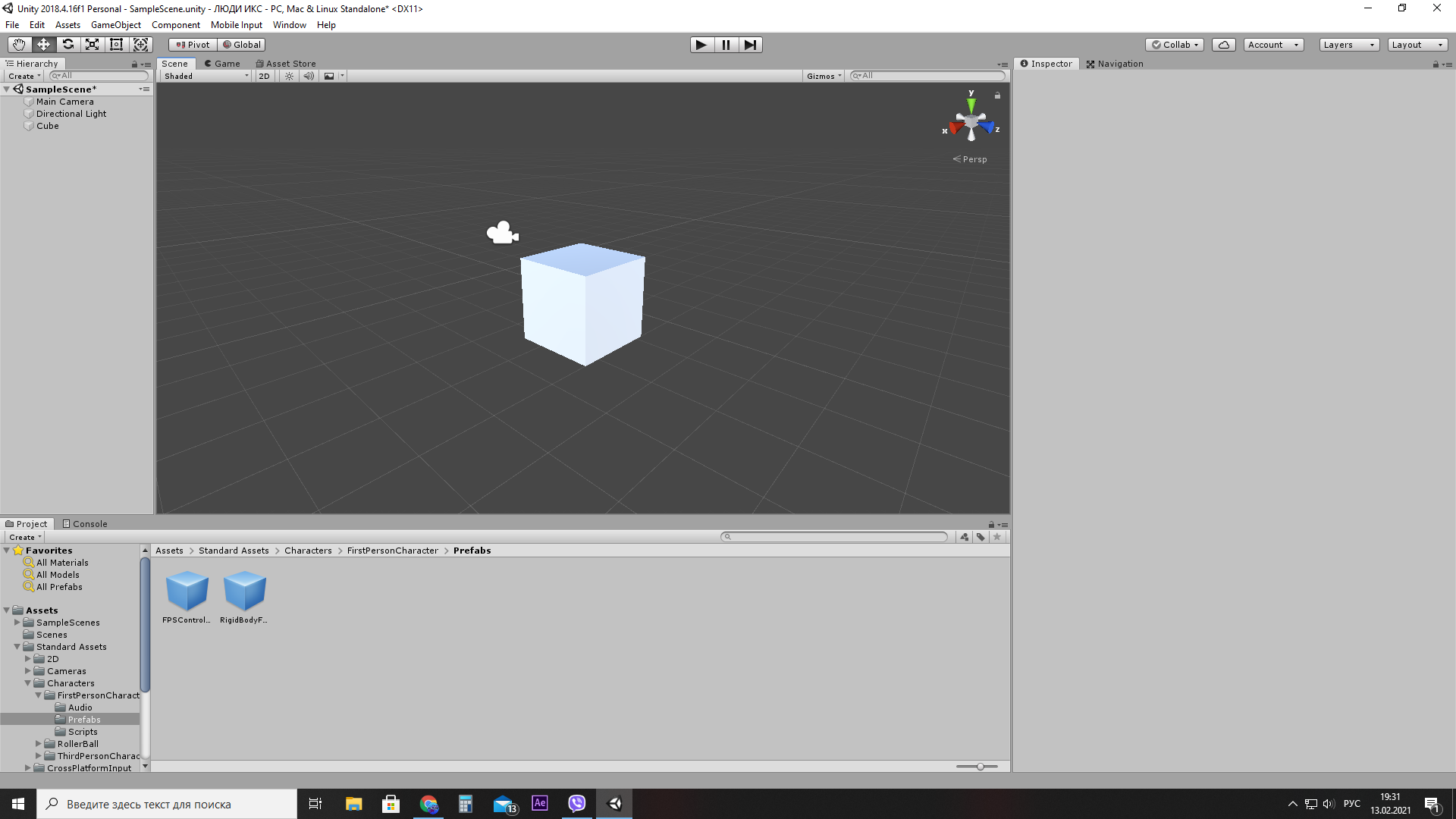Select Main Camera in Hierarchy
Screen dimensions: 1456x819
click(x=65, y=102)
